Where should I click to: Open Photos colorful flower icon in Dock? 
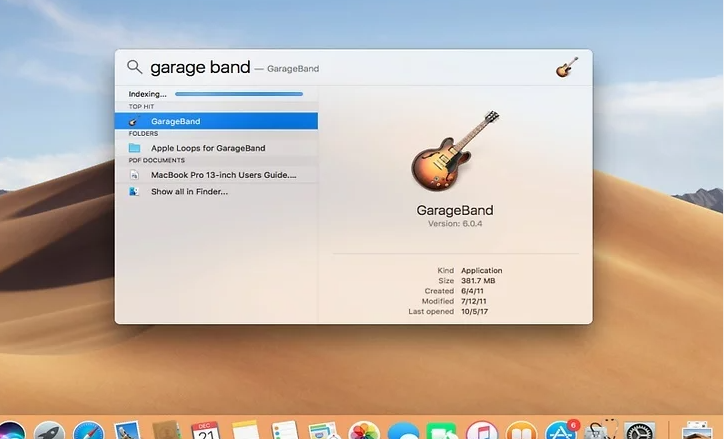(364, 430)
